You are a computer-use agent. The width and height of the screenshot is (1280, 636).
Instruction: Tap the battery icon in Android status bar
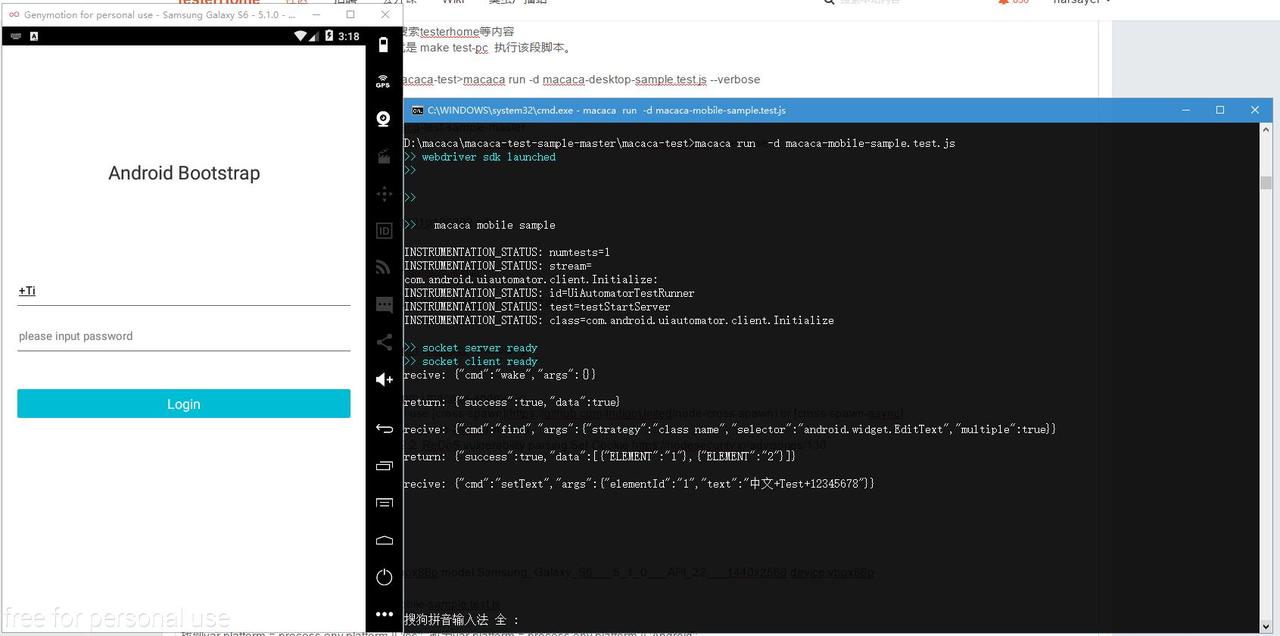pyautogui.click(x=329, y=36)
